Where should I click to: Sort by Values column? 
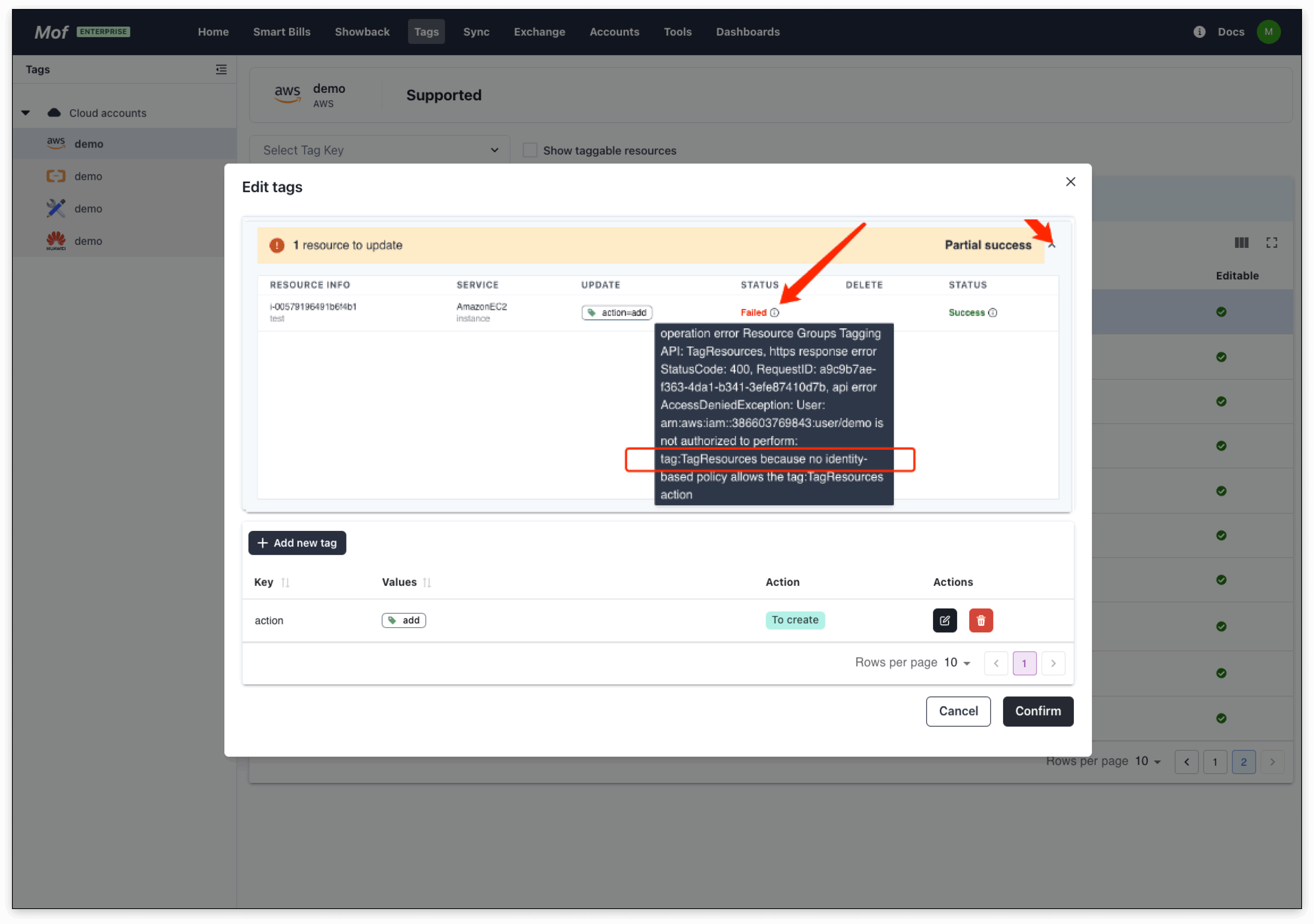(426, 583)
